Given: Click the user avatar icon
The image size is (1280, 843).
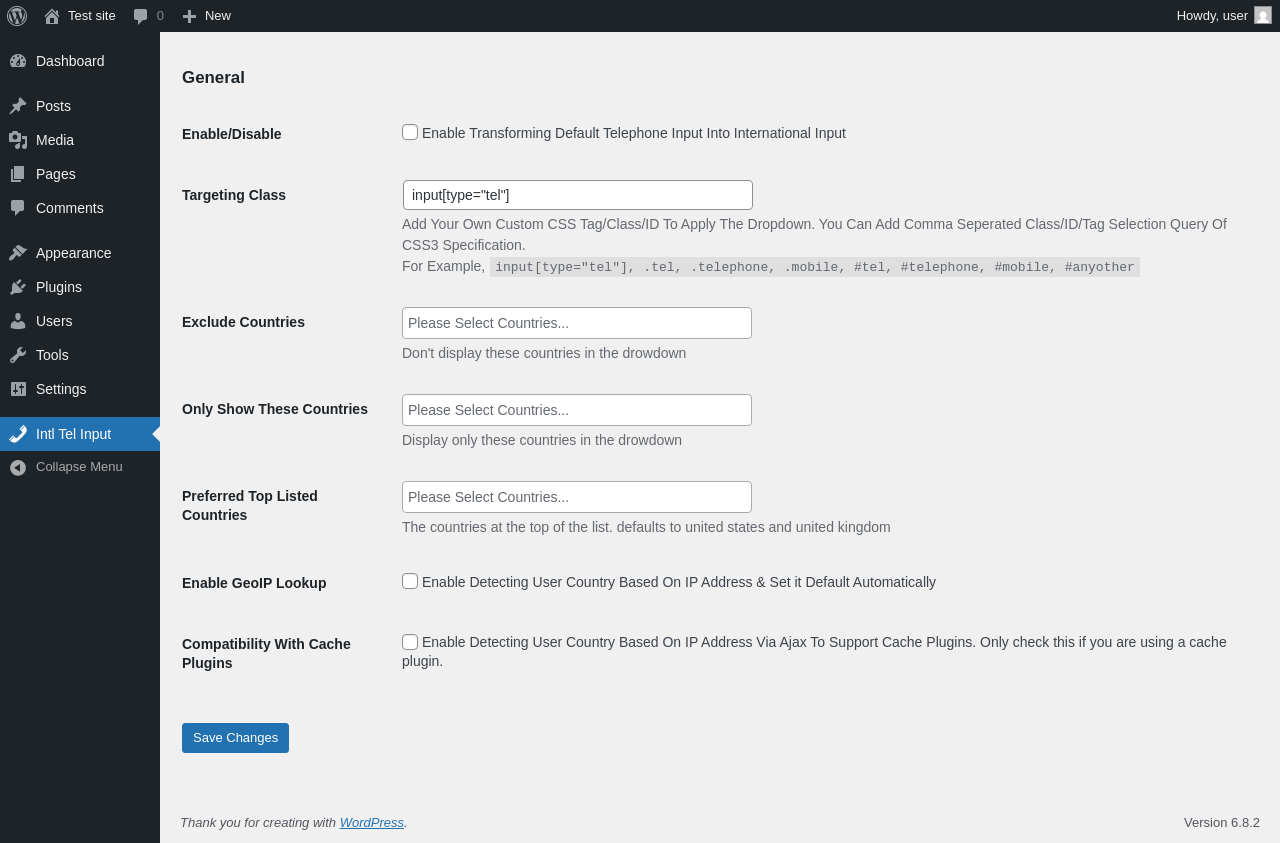Looking at the screenshot, I should (1263, 15).
